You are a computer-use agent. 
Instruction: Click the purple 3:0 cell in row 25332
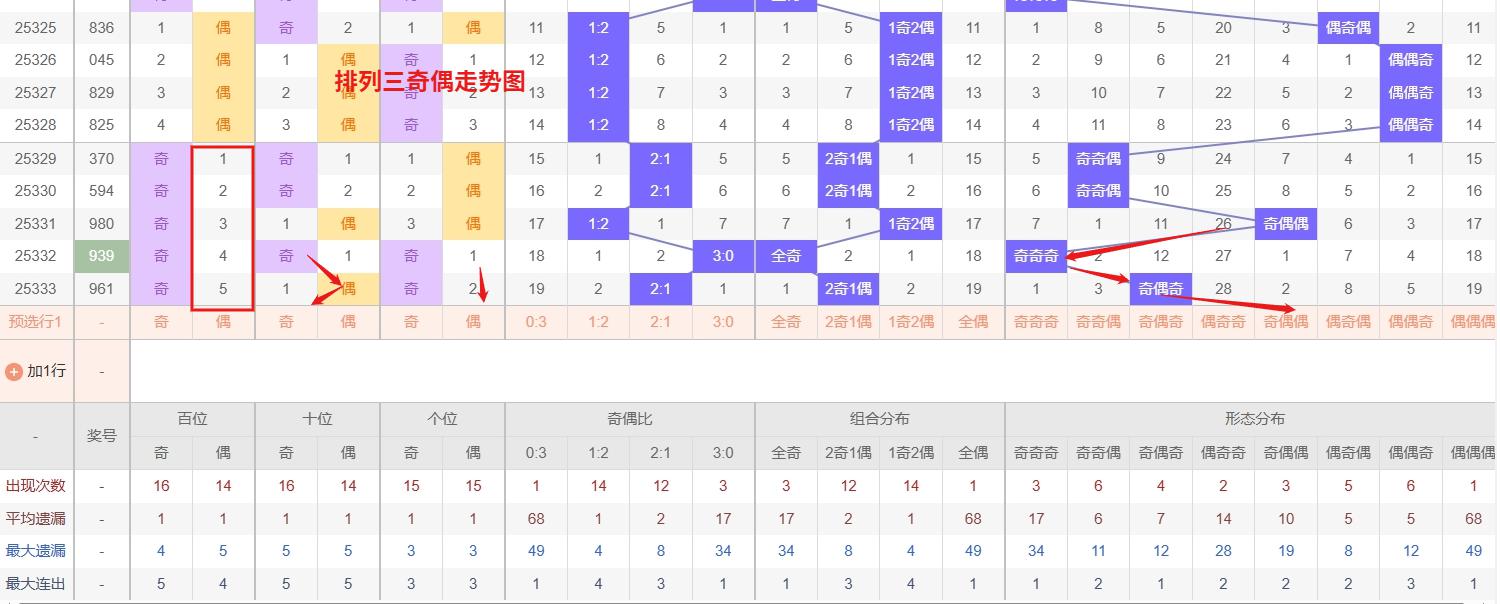tap(723, 256)
